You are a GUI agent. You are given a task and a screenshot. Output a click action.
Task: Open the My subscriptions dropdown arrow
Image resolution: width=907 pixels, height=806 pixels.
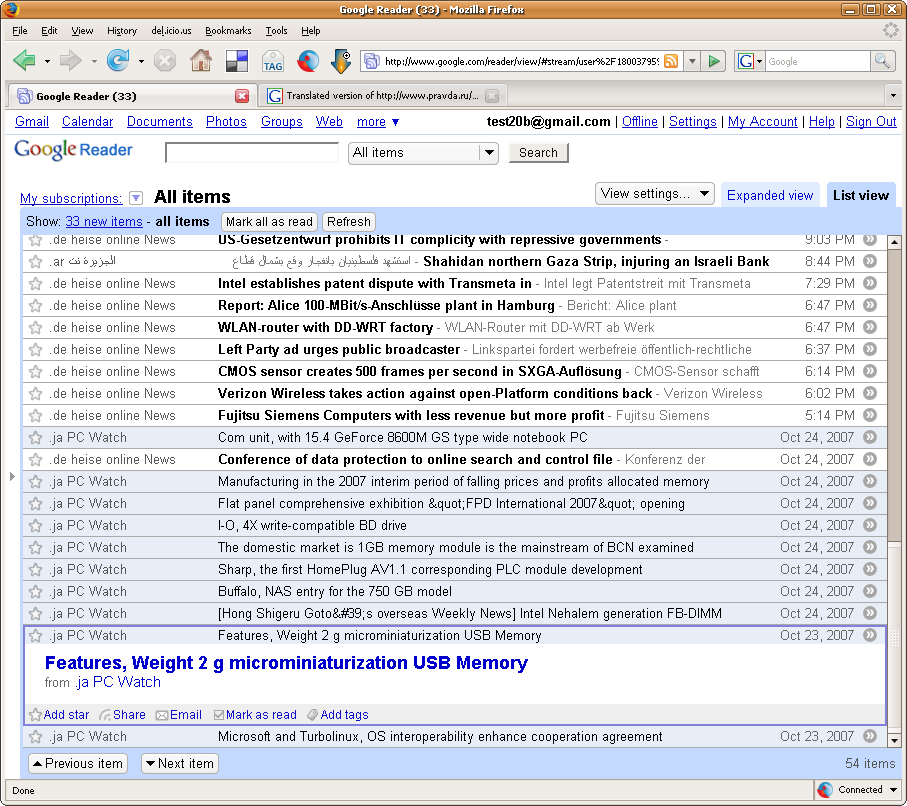click(x=136, y=198)
